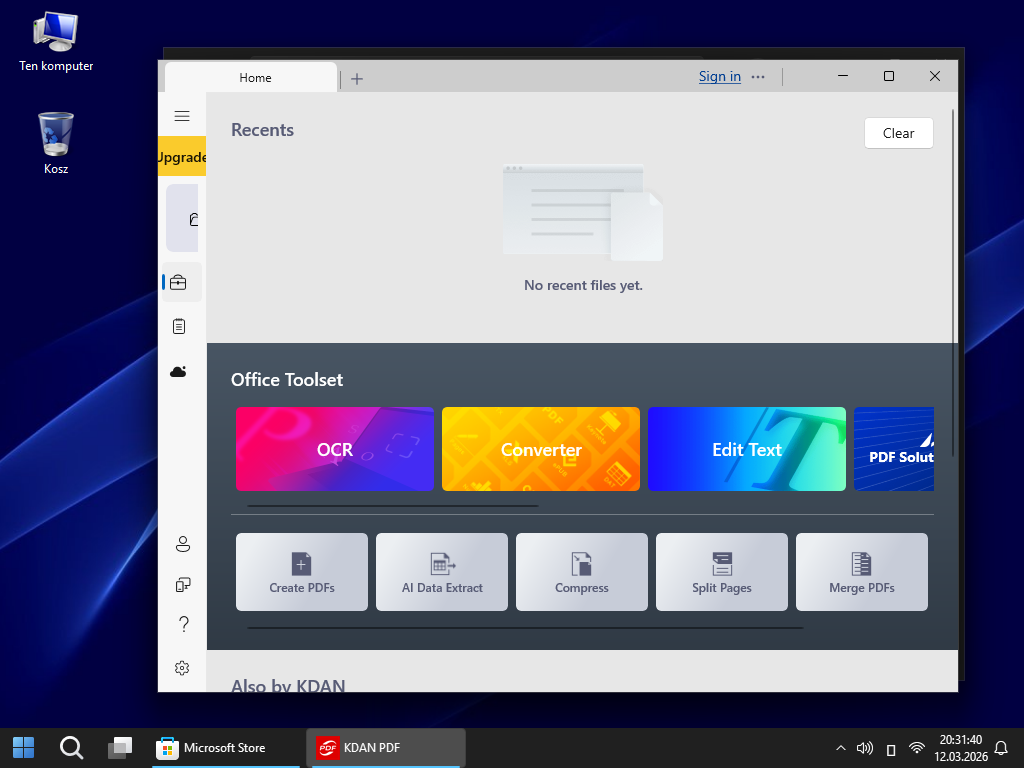Open the toolbox sidebar icon
This screenshot has height=768, width=1024.
[x=179, y=283]
